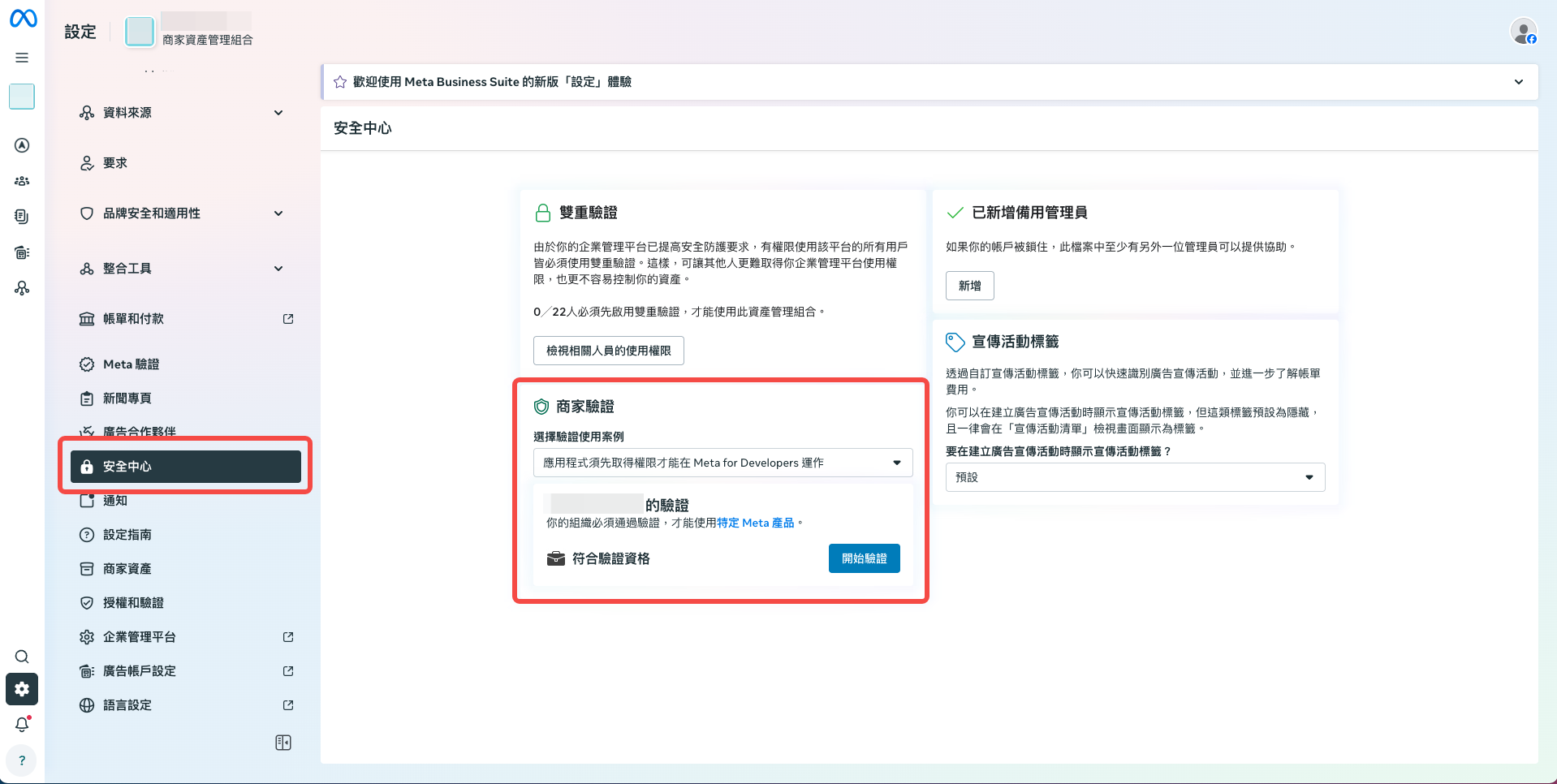Open the business portfolio switcher thumbnail at top
1557x784 pixels.
[140, 32]
